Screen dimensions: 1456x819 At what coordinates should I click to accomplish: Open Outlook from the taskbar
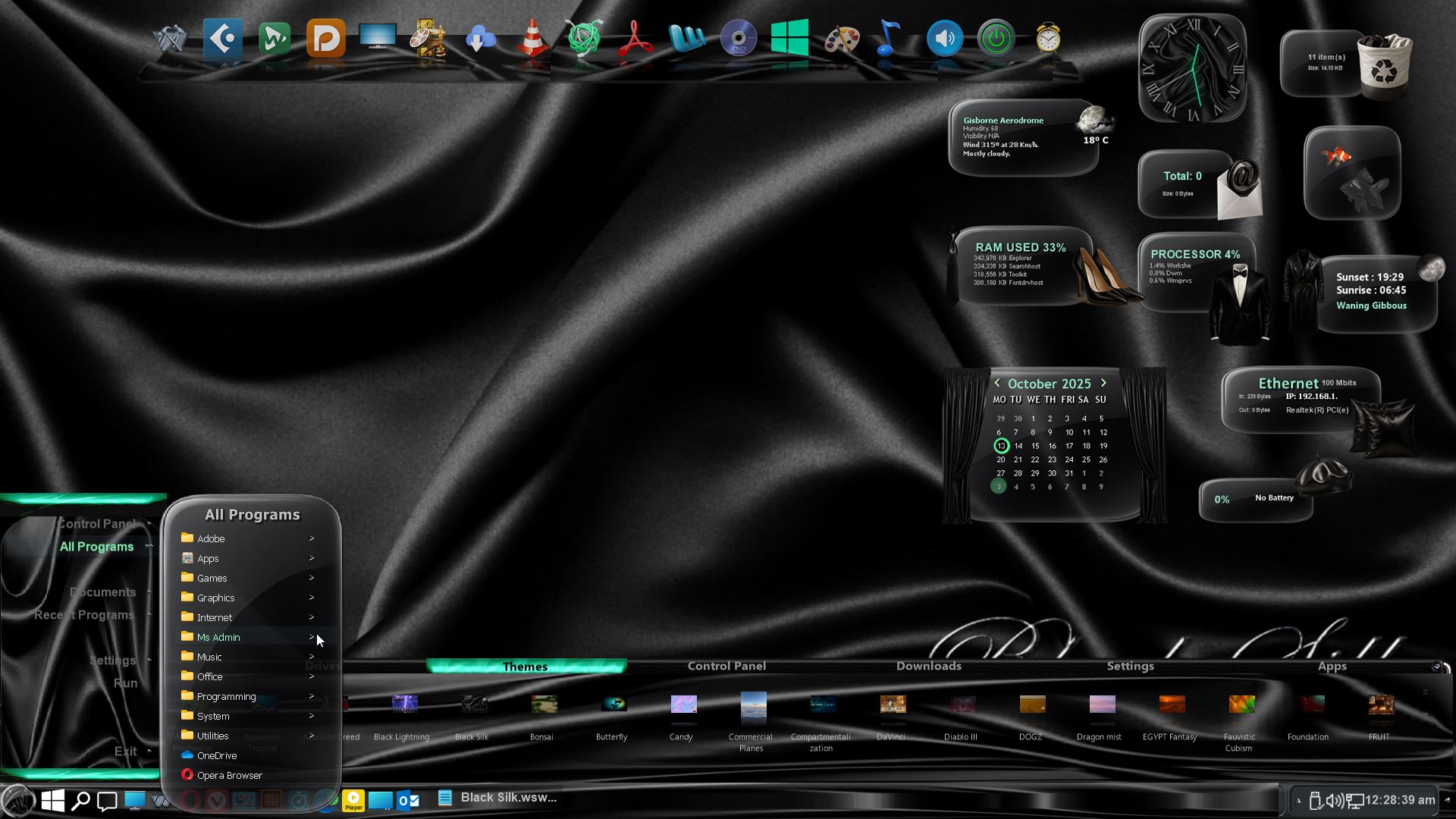tap(409, 800)
